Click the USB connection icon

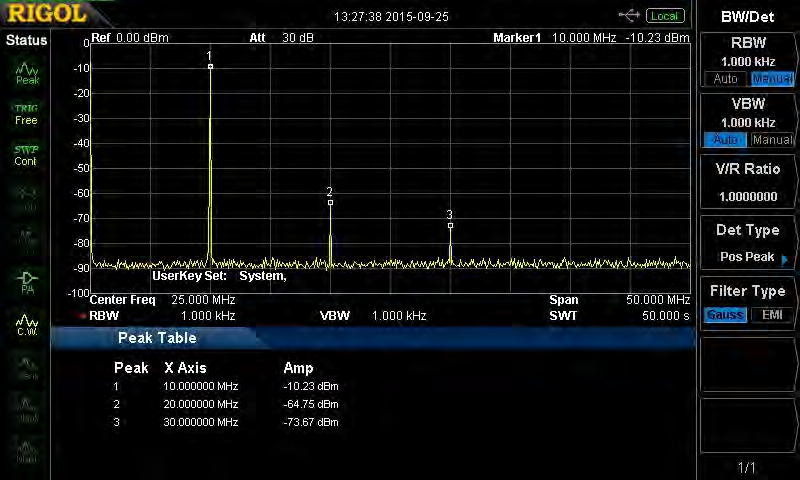pos(629,16)
